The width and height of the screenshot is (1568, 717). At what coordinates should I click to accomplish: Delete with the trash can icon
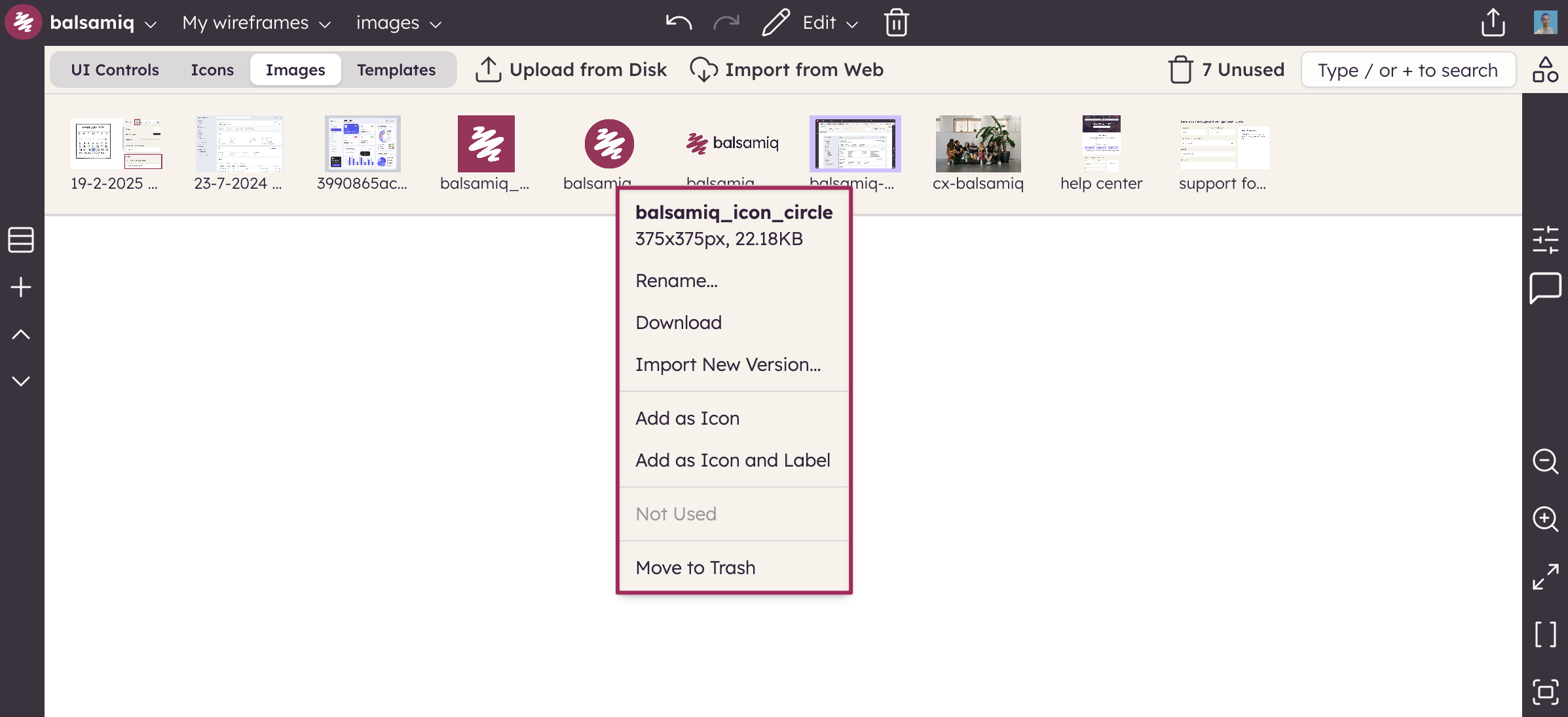[x=897, y=23]
